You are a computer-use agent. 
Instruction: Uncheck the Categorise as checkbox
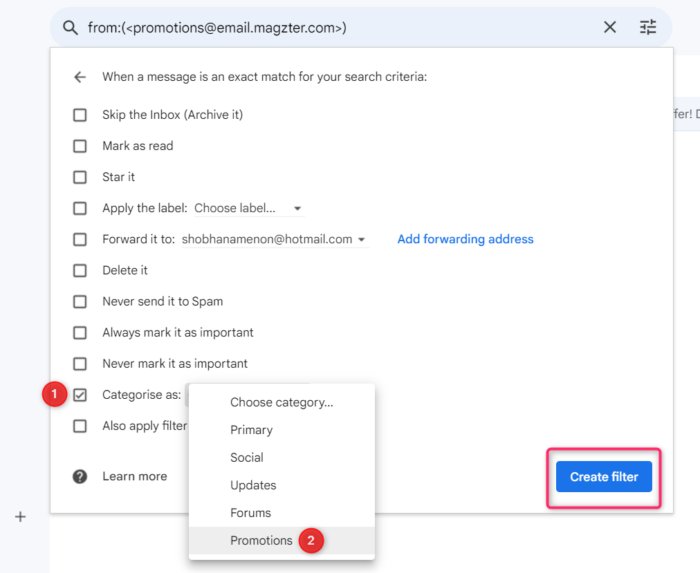click(80, 394)
